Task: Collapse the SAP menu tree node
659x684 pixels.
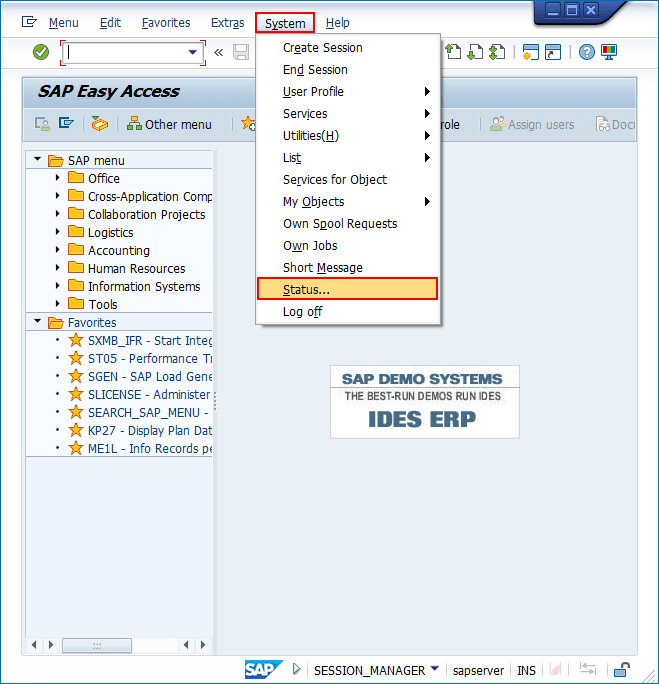Action: pyautogui.click(x=38, y=159)
